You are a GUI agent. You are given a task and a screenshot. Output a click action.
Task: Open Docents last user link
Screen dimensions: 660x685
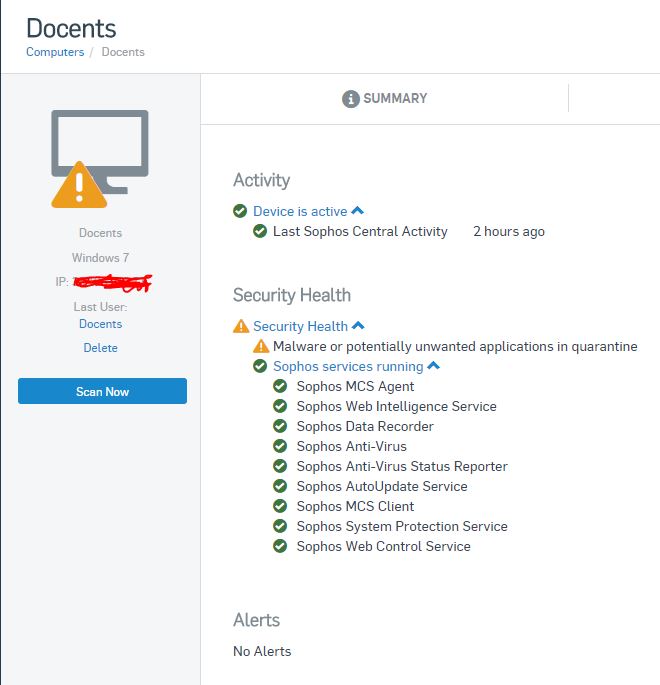tap(100, 324)
